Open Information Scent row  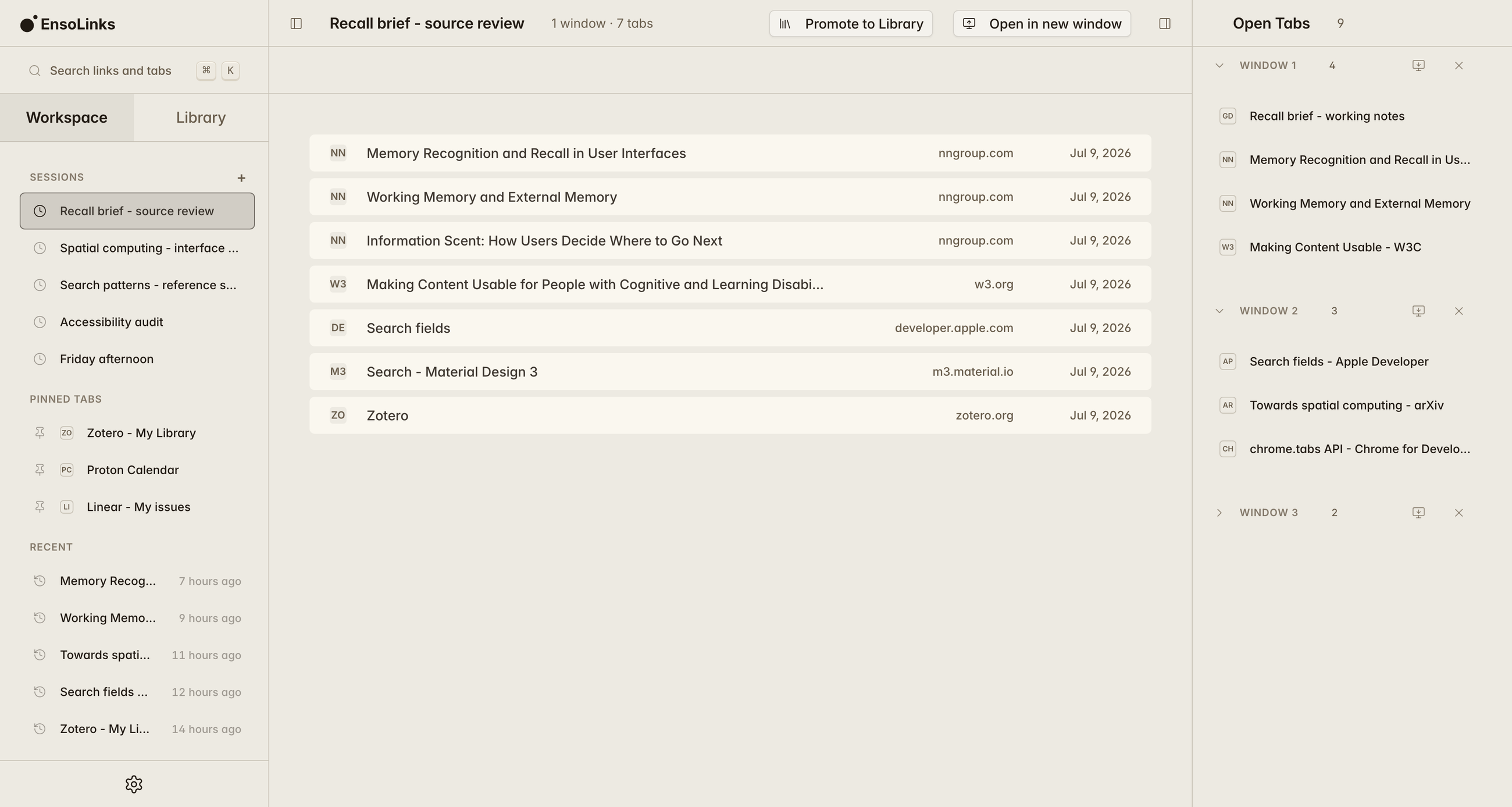tap(730, 241)
